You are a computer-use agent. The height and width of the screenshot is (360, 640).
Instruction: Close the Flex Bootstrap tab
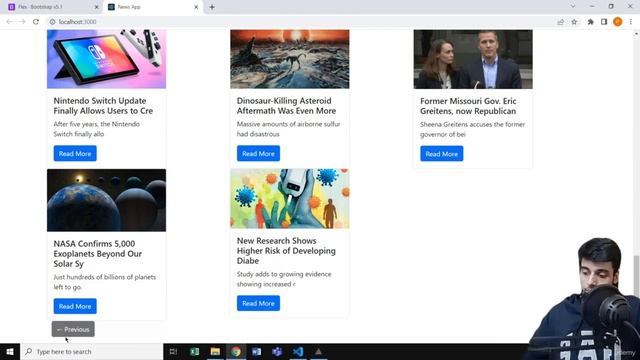point(97,7)
